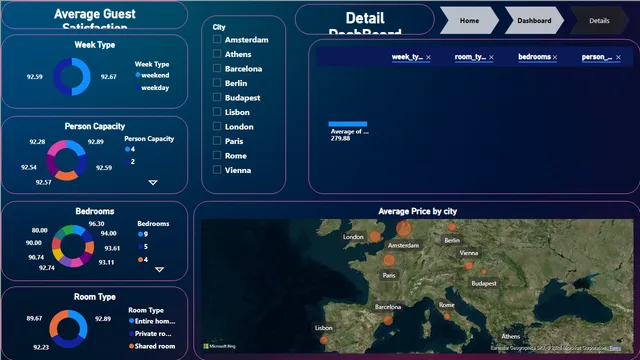This screenshot has width=640, height=360.
Task: Click the Entire home legend dot
Action: 131,321
